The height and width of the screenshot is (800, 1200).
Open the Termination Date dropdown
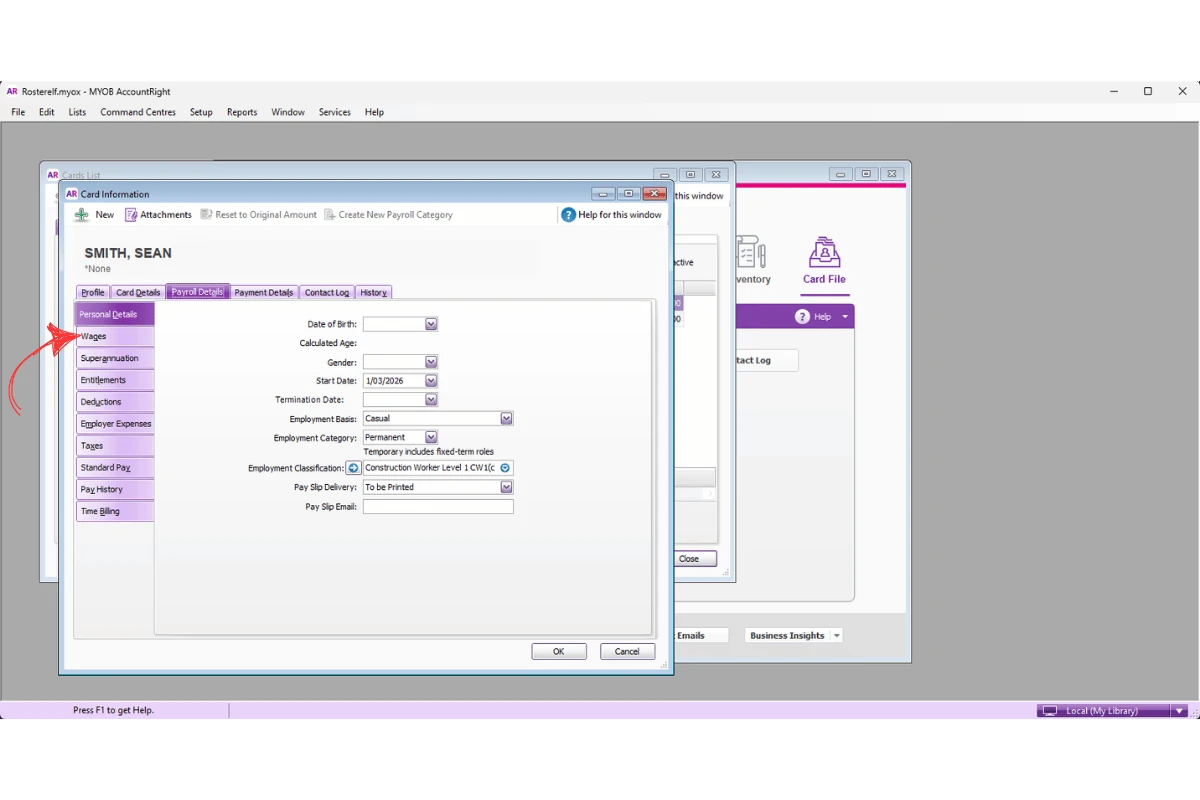click(x=431, y=400)
